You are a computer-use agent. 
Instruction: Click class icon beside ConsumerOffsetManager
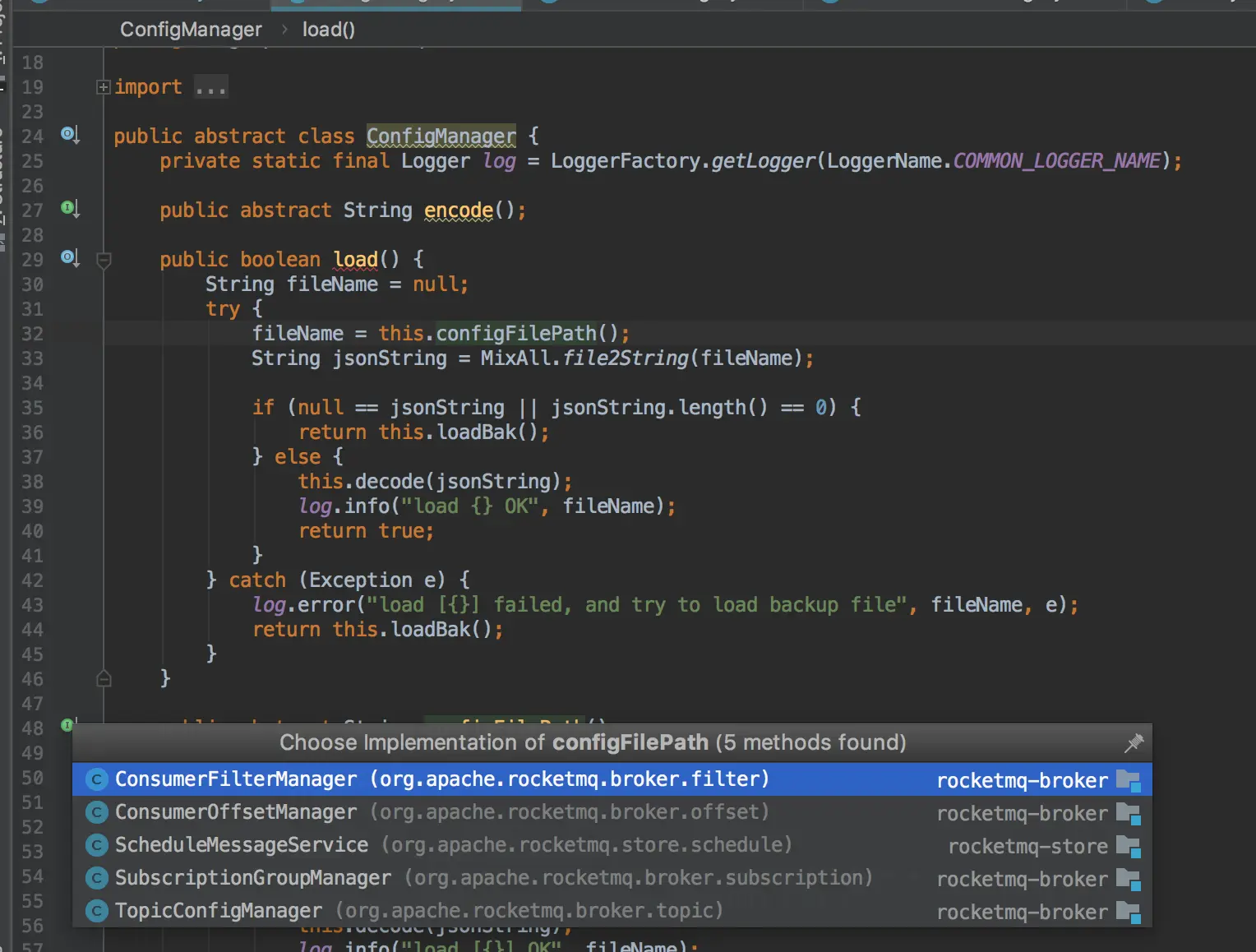(97, 812)
